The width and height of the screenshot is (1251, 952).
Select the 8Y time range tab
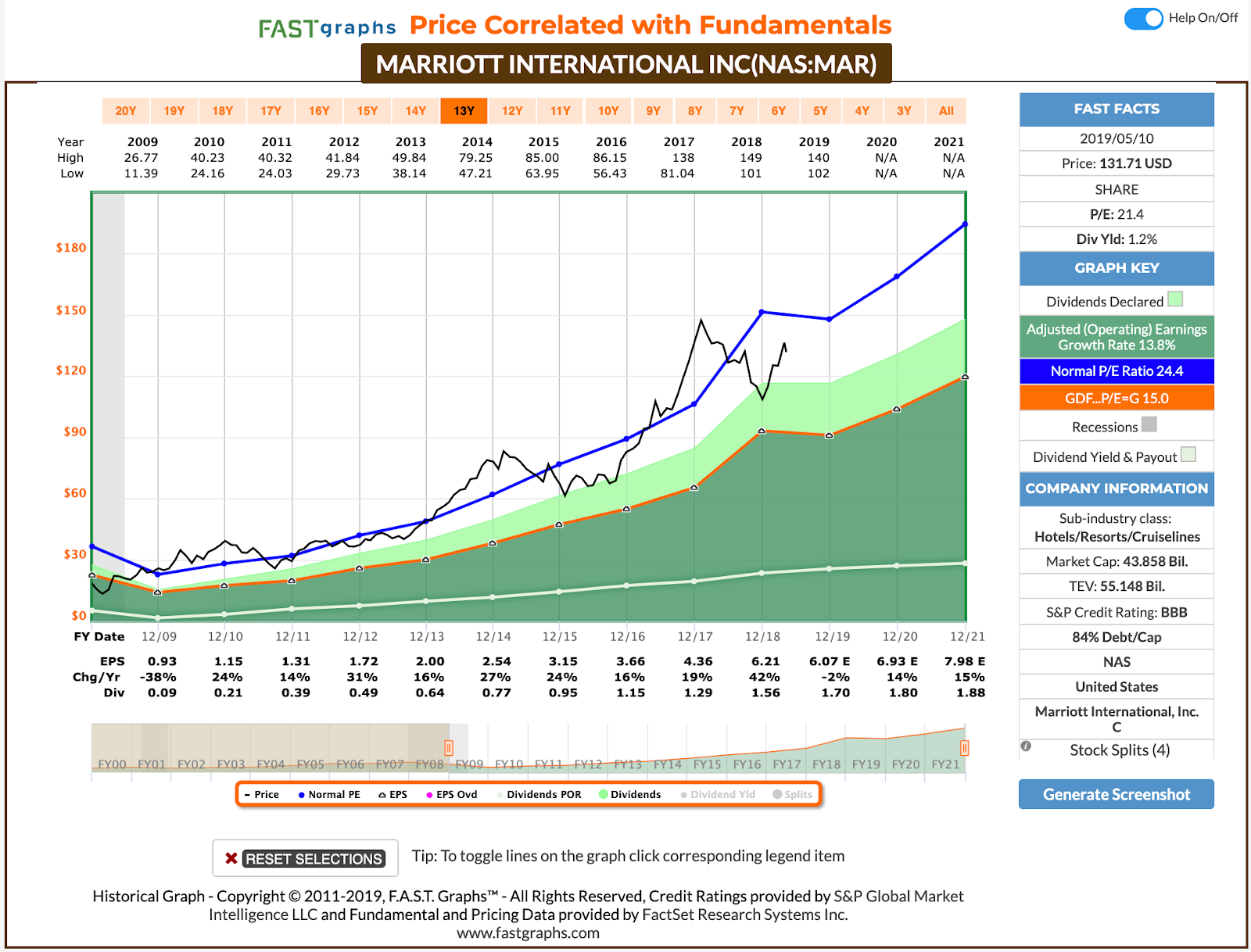point(695,111)
